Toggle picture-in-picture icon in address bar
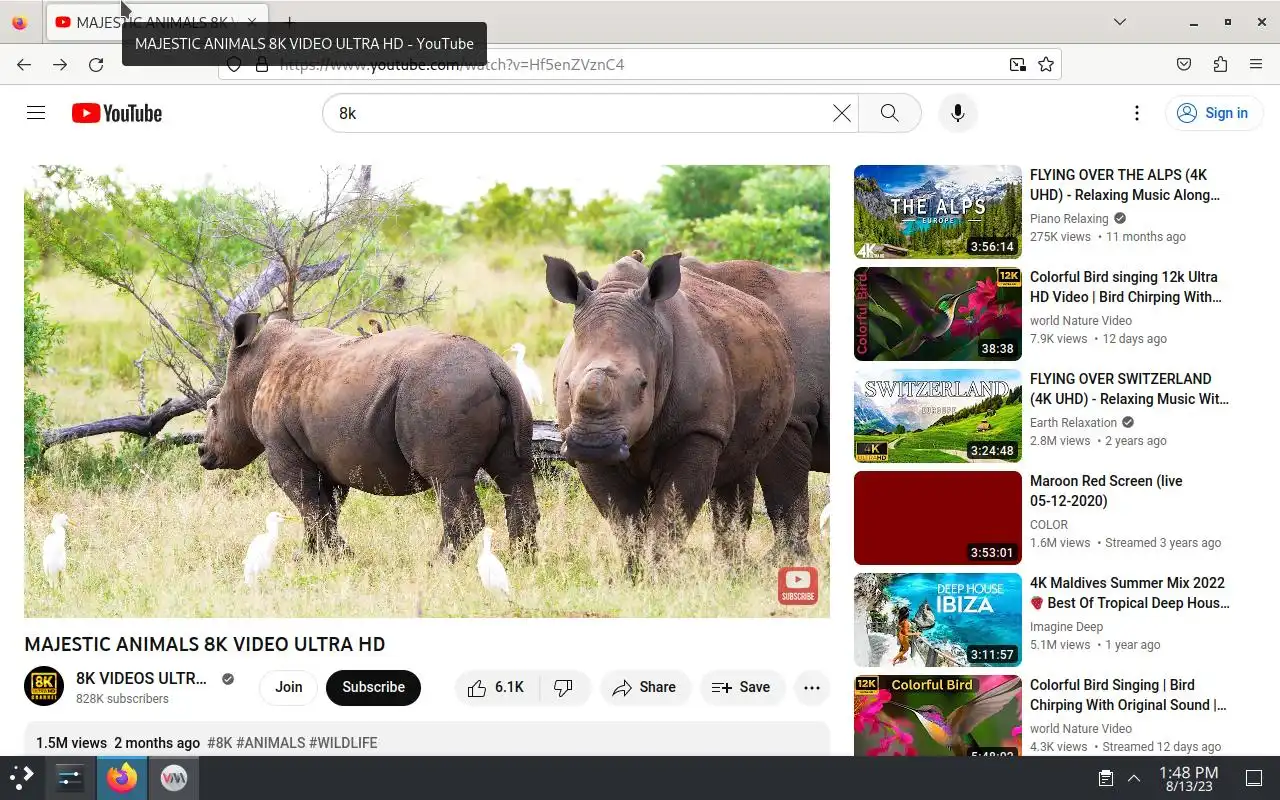The width and height of the screenshot is (1280, 800). click(x=1017, y=65)
